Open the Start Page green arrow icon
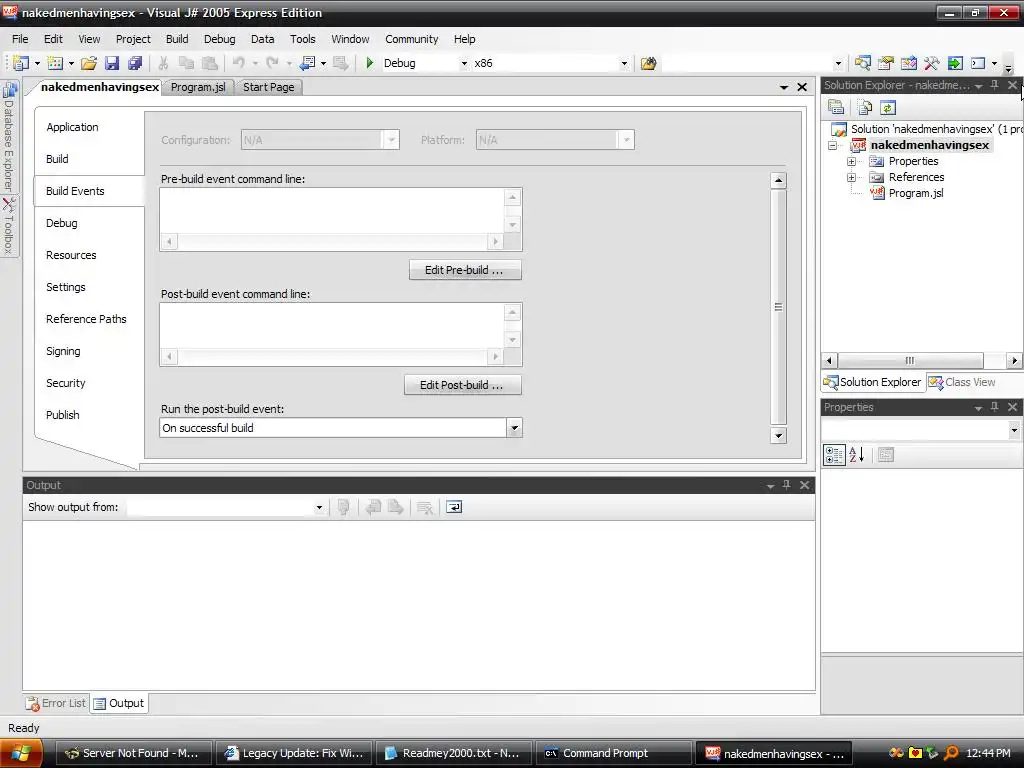This screenshot has height=768, width=1024. [955, 63]
